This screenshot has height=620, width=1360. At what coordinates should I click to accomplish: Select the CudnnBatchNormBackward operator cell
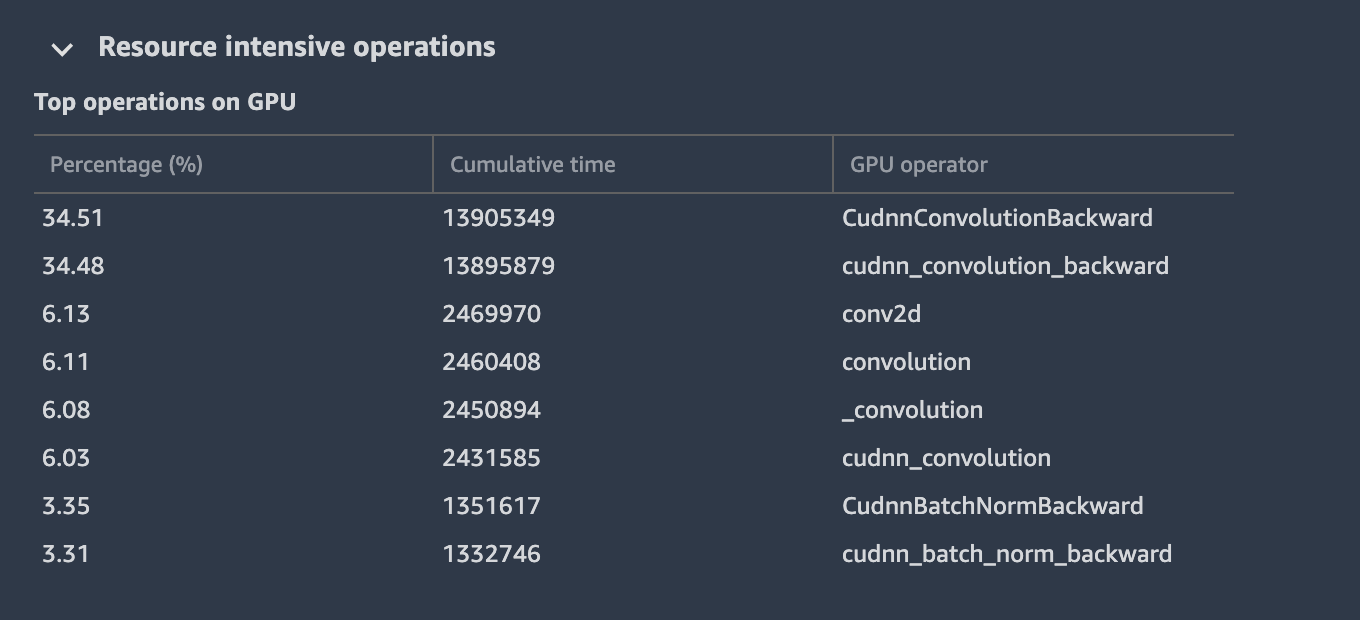[x=992, y=506]
